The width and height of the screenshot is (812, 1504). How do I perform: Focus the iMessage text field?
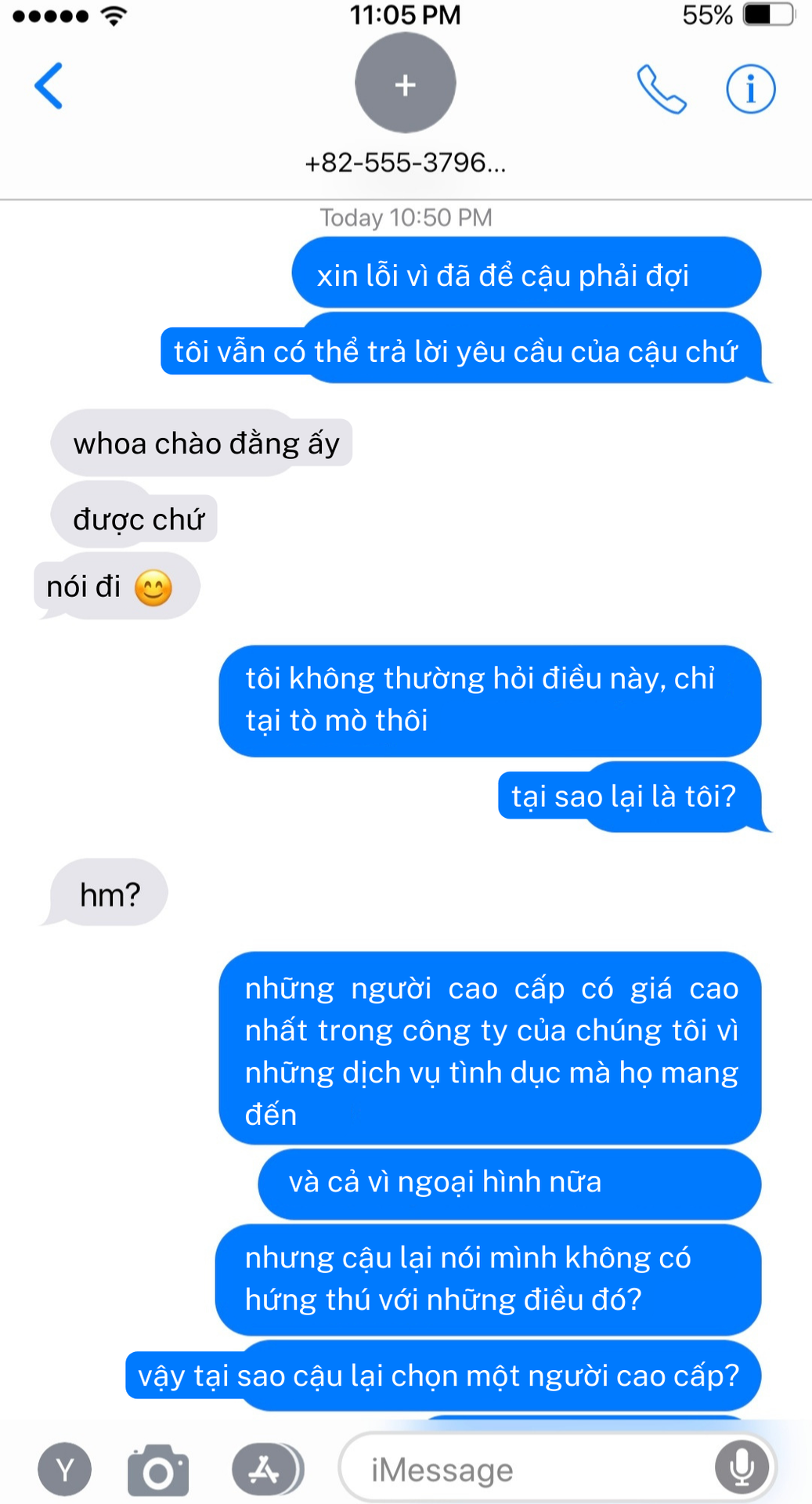pyautogui.click(x=558, y=1468)
